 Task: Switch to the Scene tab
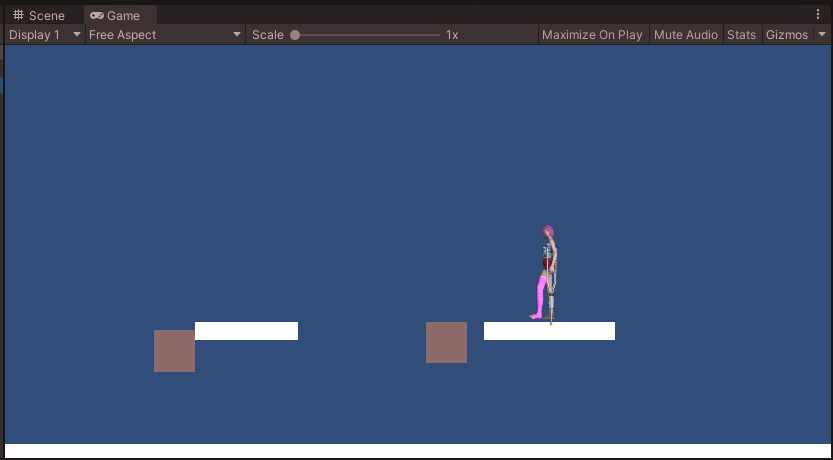39,15
